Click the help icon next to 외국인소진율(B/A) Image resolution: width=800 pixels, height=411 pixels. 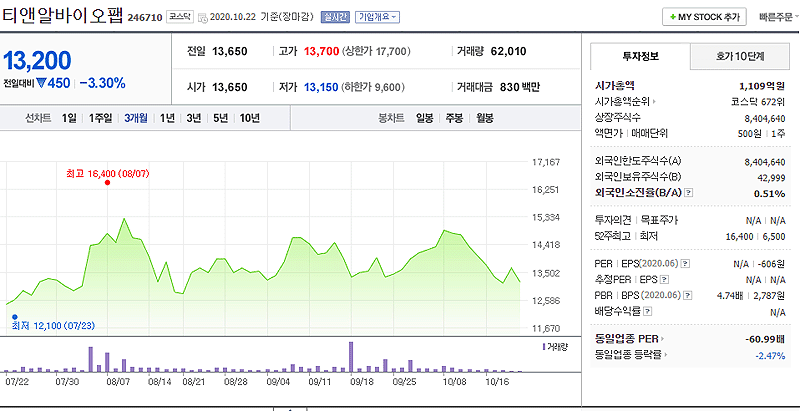tap(689, 193)
